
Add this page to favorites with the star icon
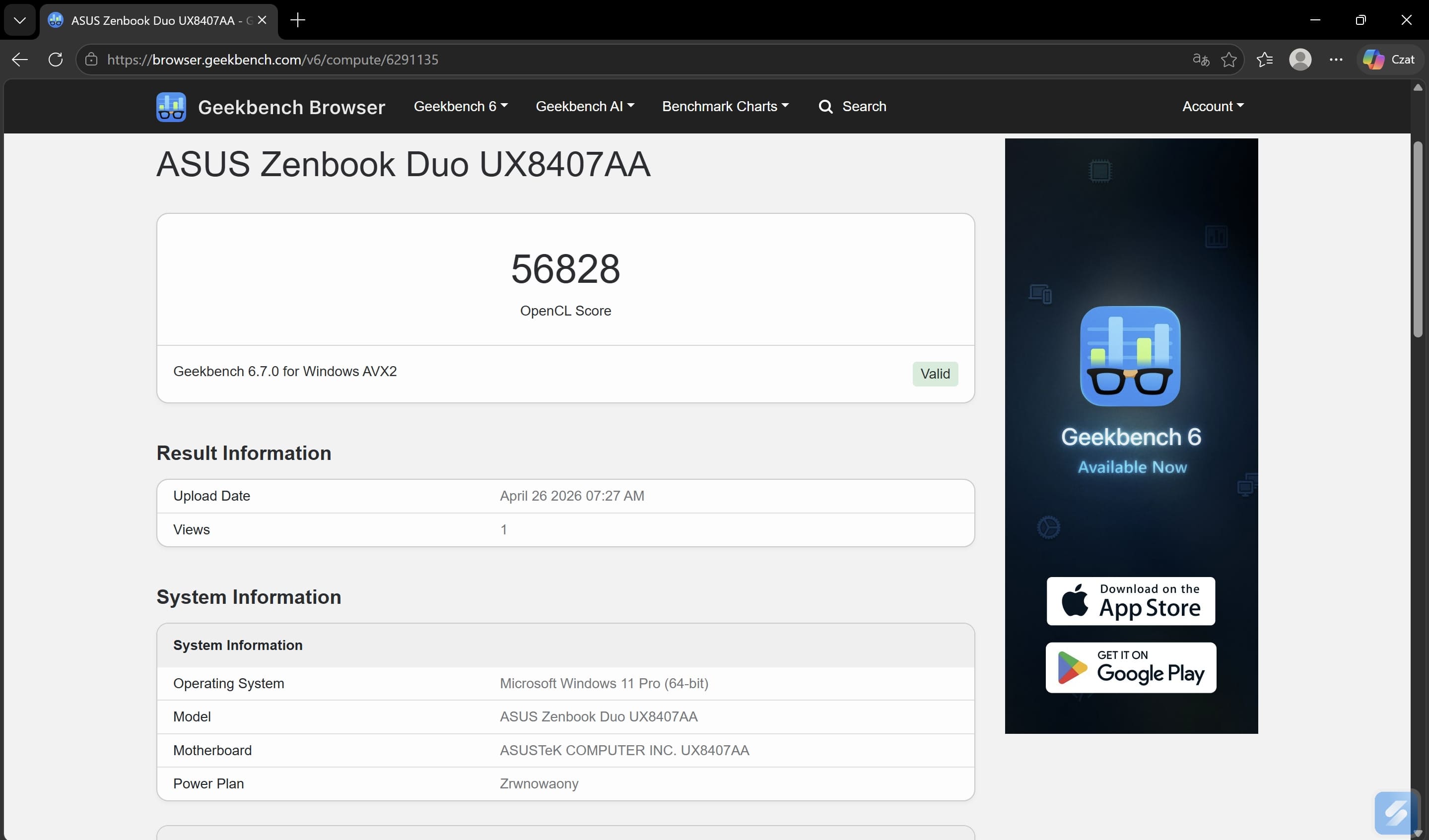(x=1228, y=60)
